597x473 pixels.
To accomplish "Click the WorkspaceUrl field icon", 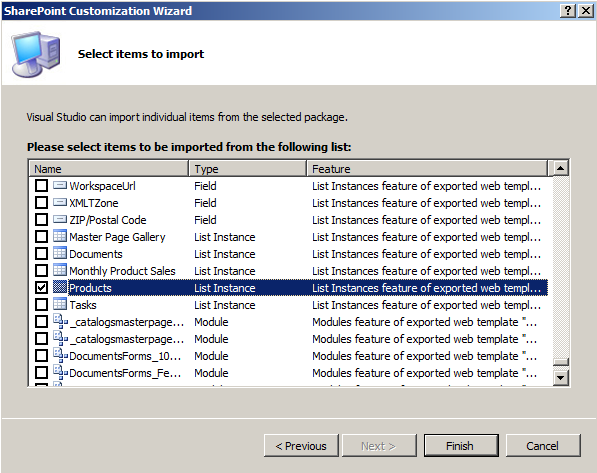I will (60, 185).
